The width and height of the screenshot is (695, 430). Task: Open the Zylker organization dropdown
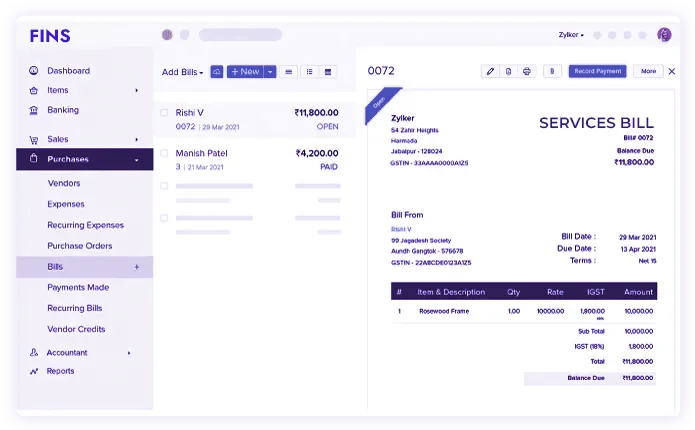point(571,35)
